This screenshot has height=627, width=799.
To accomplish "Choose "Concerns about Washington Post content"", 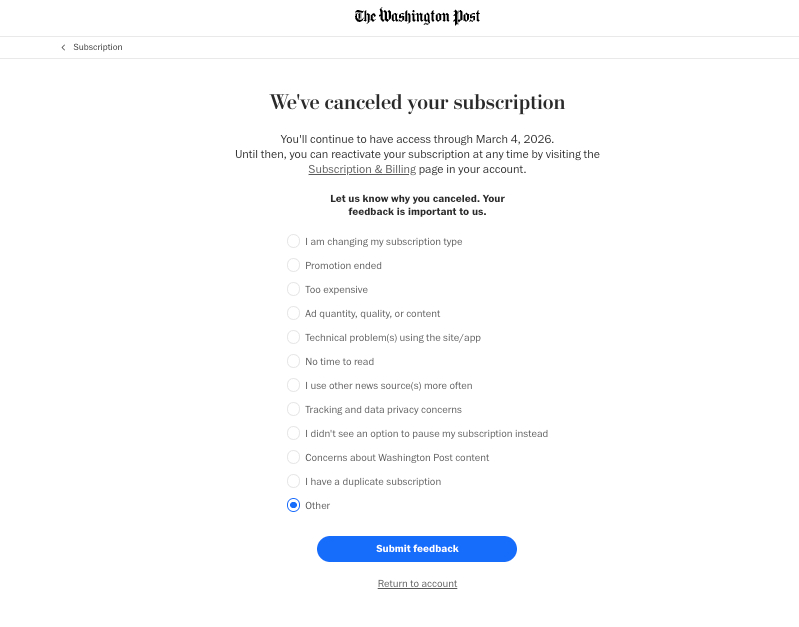I will pyautogui.click(x=293, y=457).
